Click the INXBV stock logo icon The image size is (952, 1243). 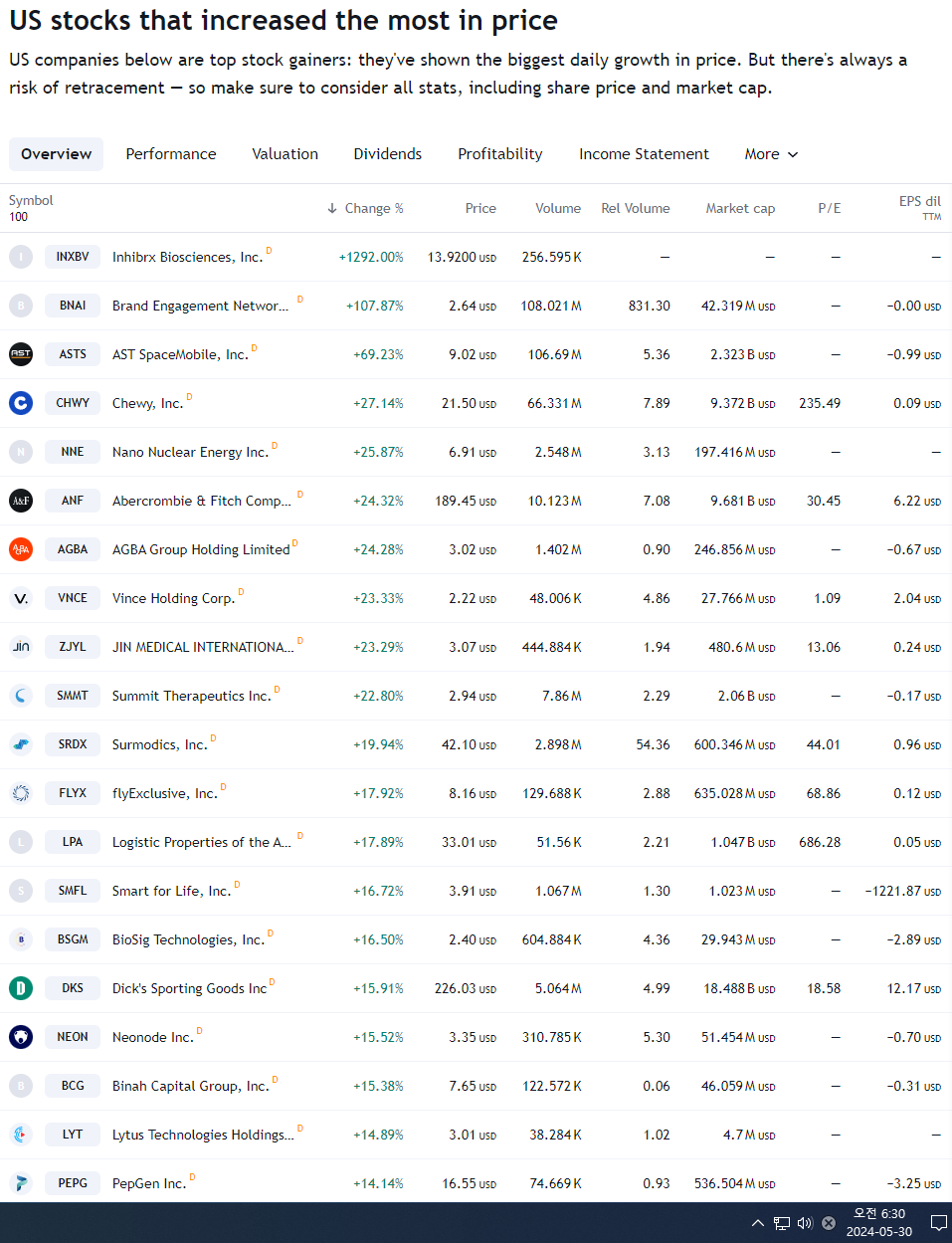pyautogui.click(x=21, y=257)
